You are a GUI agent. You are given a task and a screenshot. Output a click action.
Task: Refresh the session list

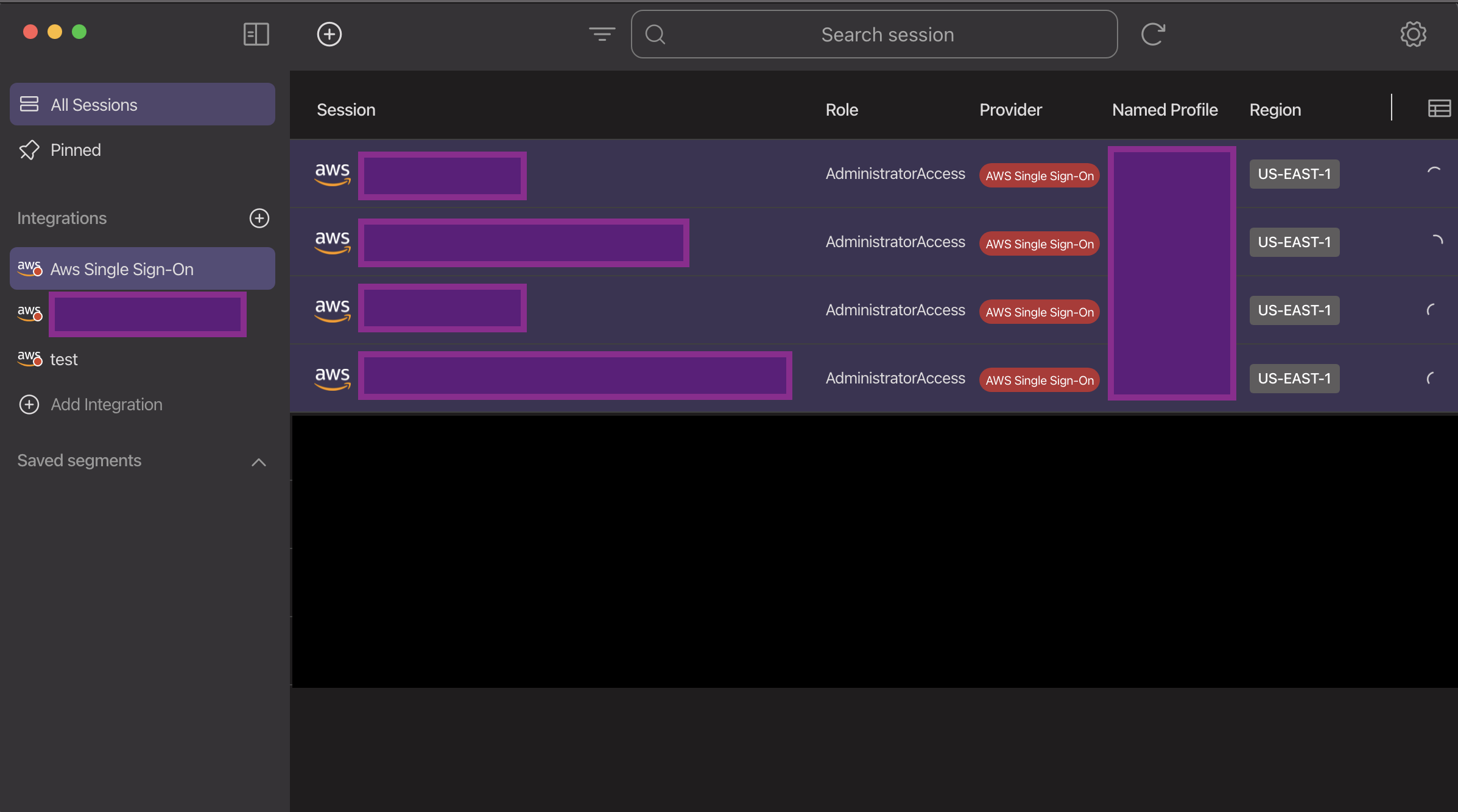coord(1153,34)
